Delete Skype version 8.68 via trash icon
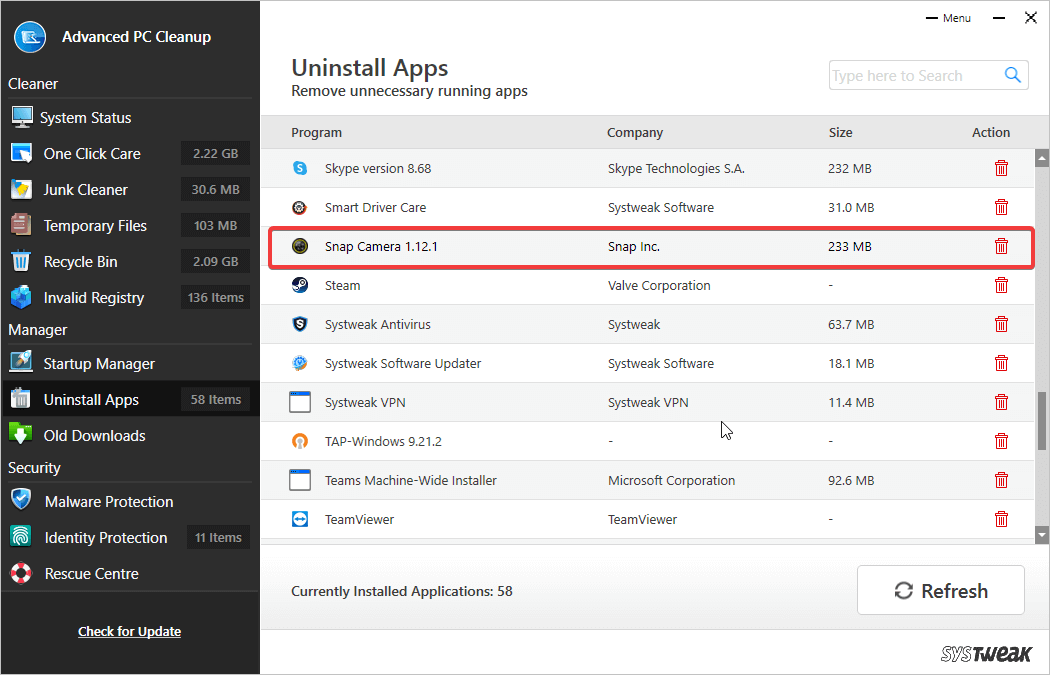This screenshot has width=1050, height=675. [x=1001, y=168]
